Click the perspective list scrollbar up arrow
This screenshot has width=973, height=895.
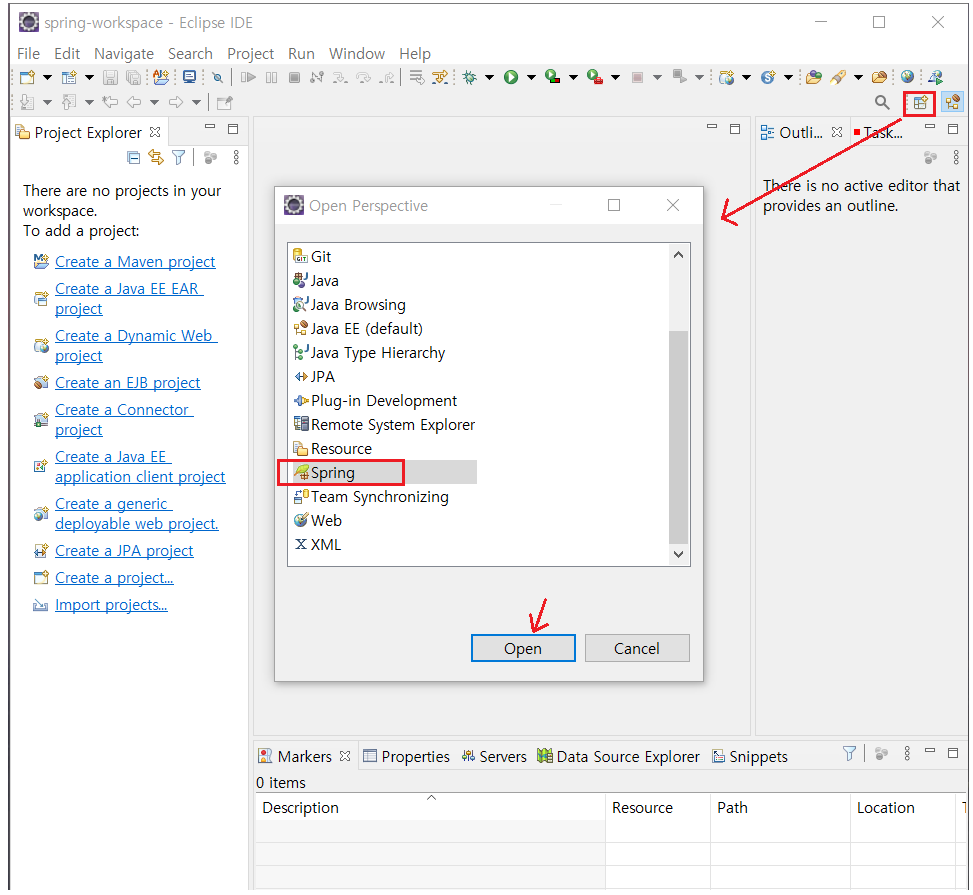coord(678,255)
